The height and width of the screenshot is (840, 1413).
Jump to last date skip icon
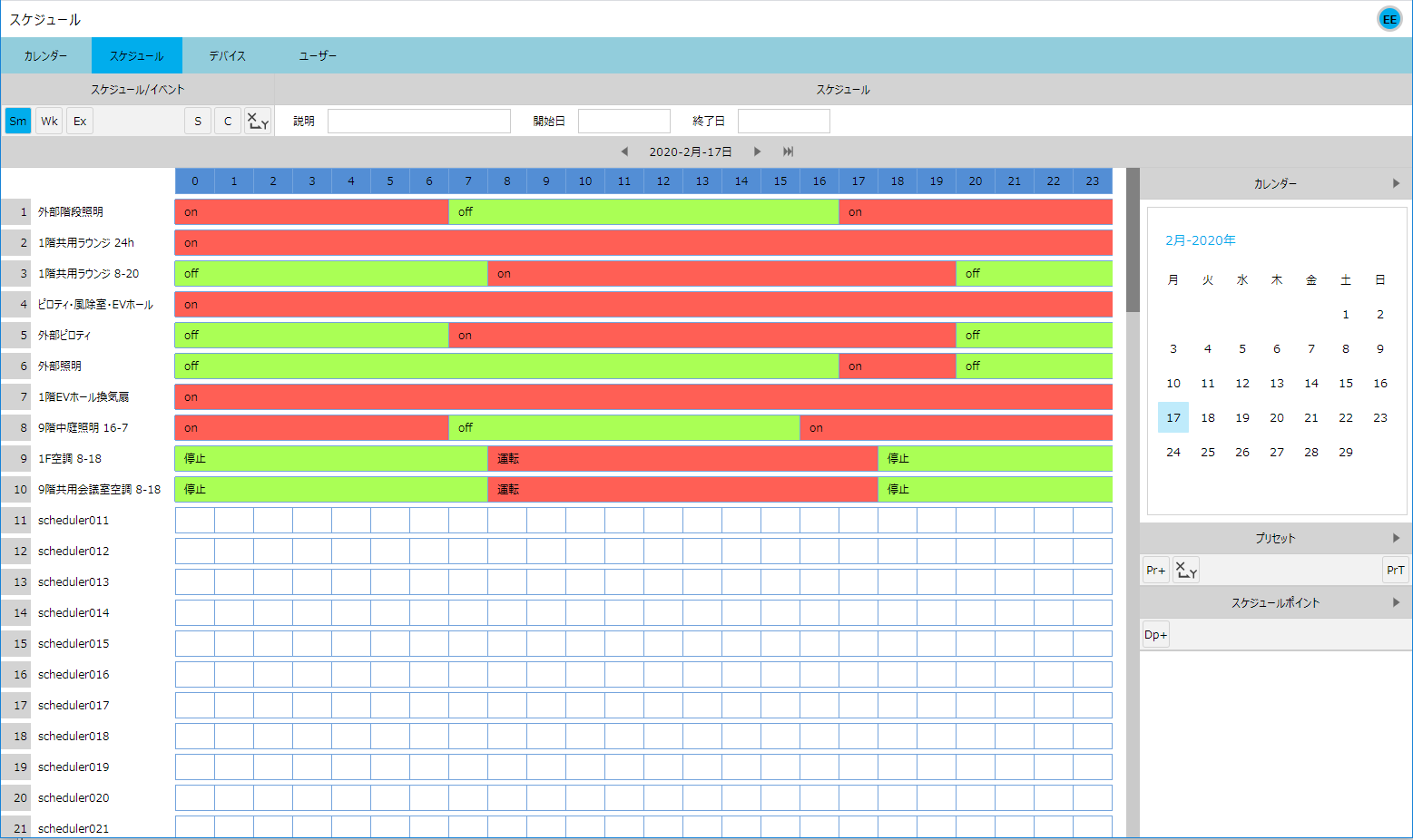[789, 151]
